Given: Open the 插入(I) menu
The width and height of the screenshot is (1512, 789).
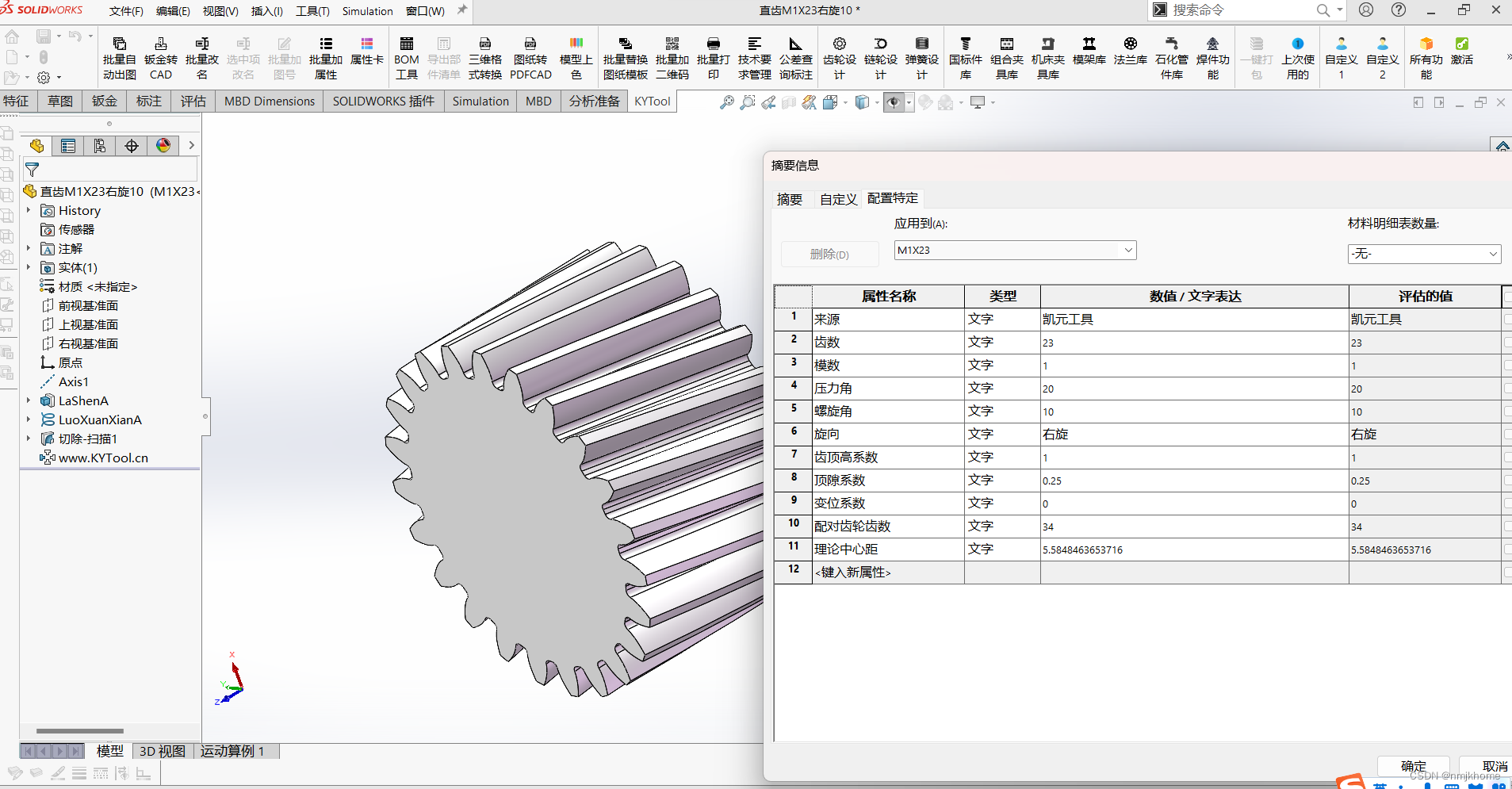Looking at the screenshot, I should click(x=266, y=11).
